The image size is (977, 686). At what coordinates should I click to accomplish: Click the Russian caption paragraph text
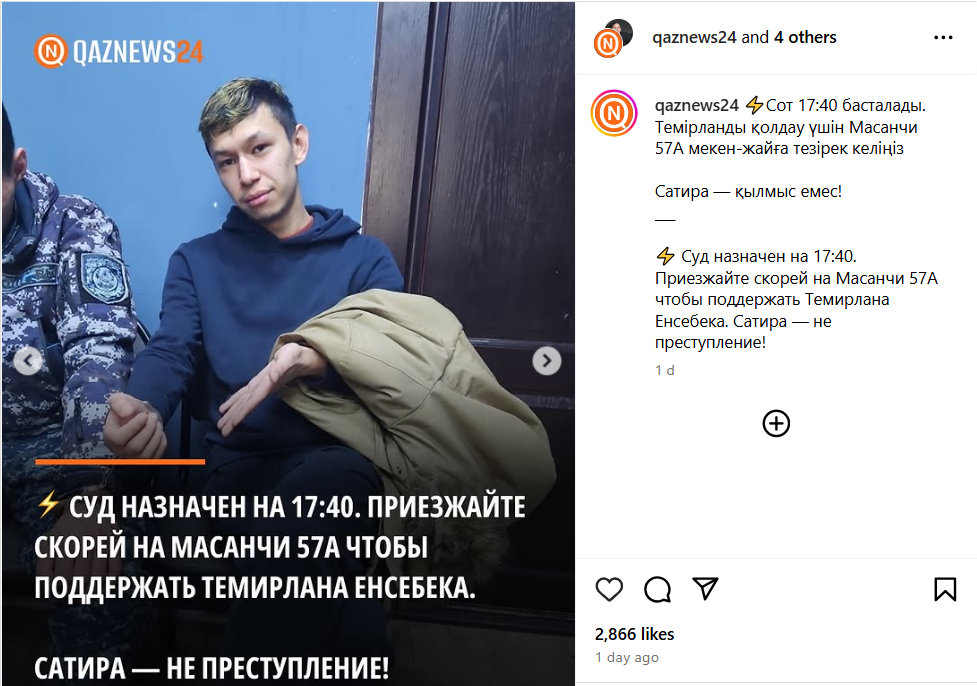click(x=796, y=299)
